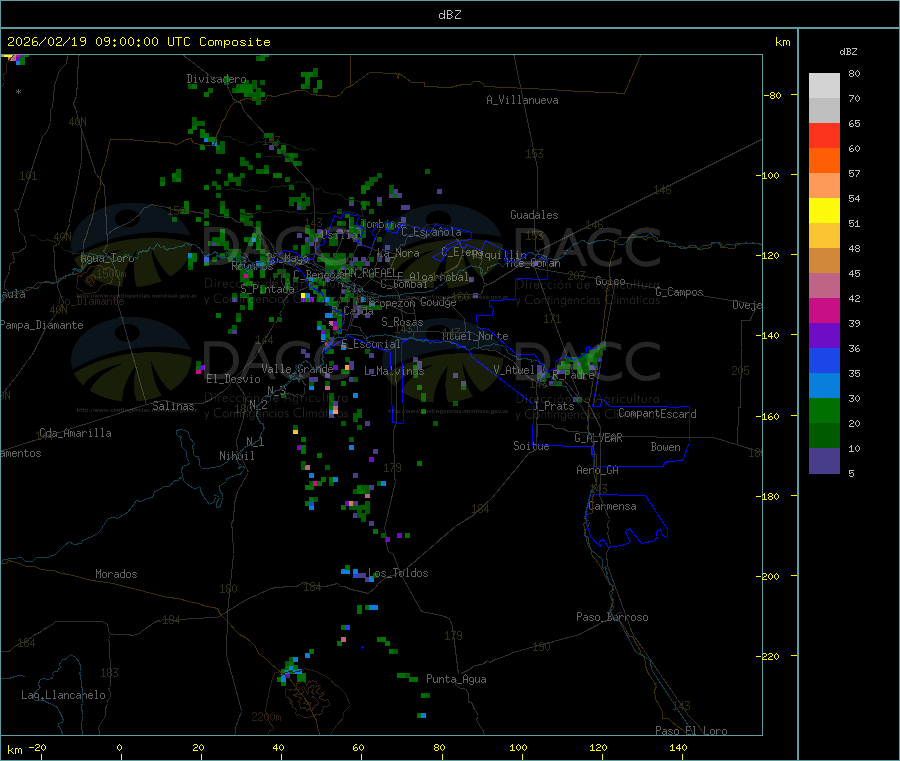Select the L_Malvinas label
The height and width of the screenshot is (761, 900).
pos(394,371)
